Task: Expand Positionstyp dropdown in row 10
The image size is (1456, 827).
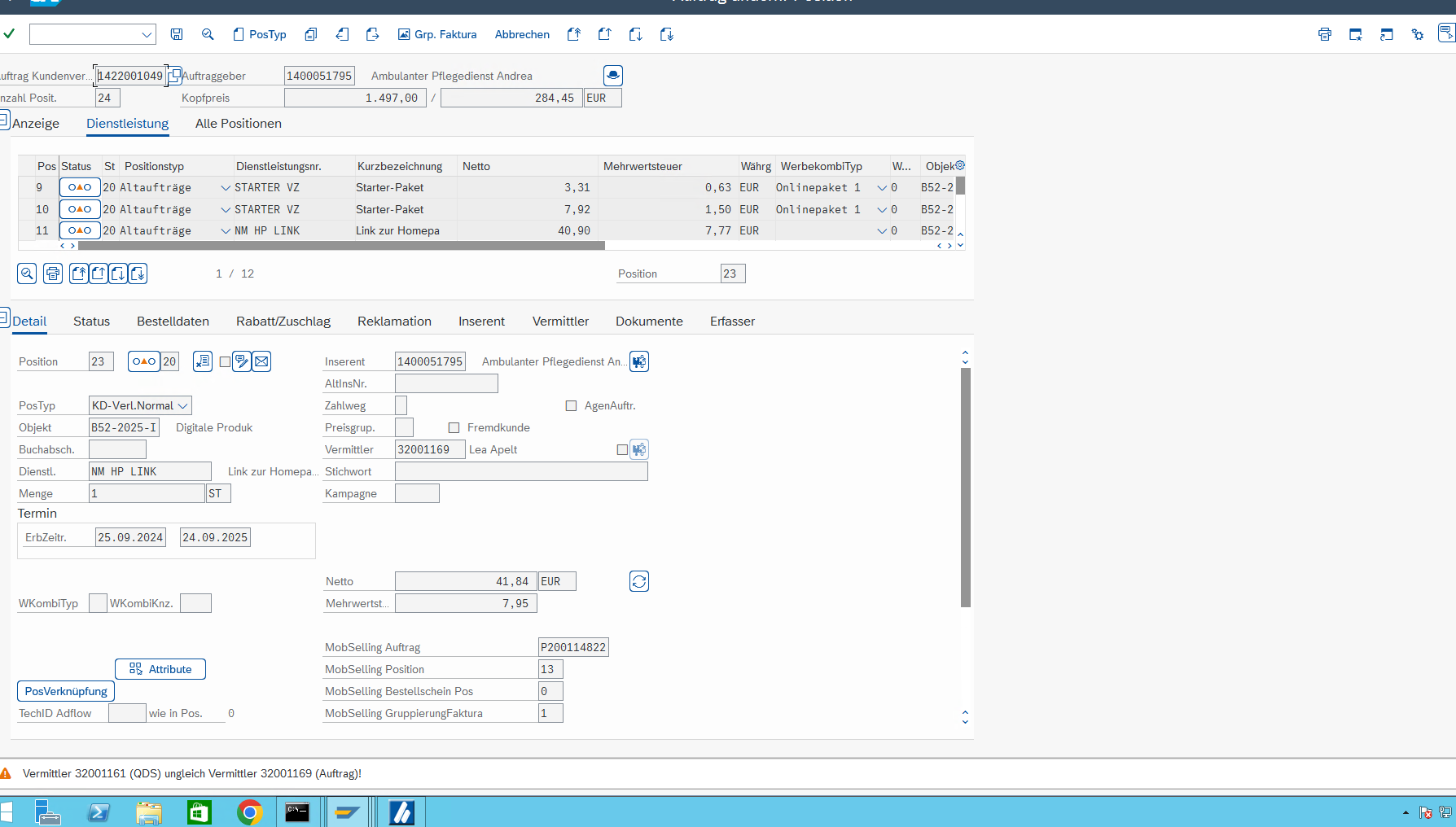Action: (x=226, y=209)
